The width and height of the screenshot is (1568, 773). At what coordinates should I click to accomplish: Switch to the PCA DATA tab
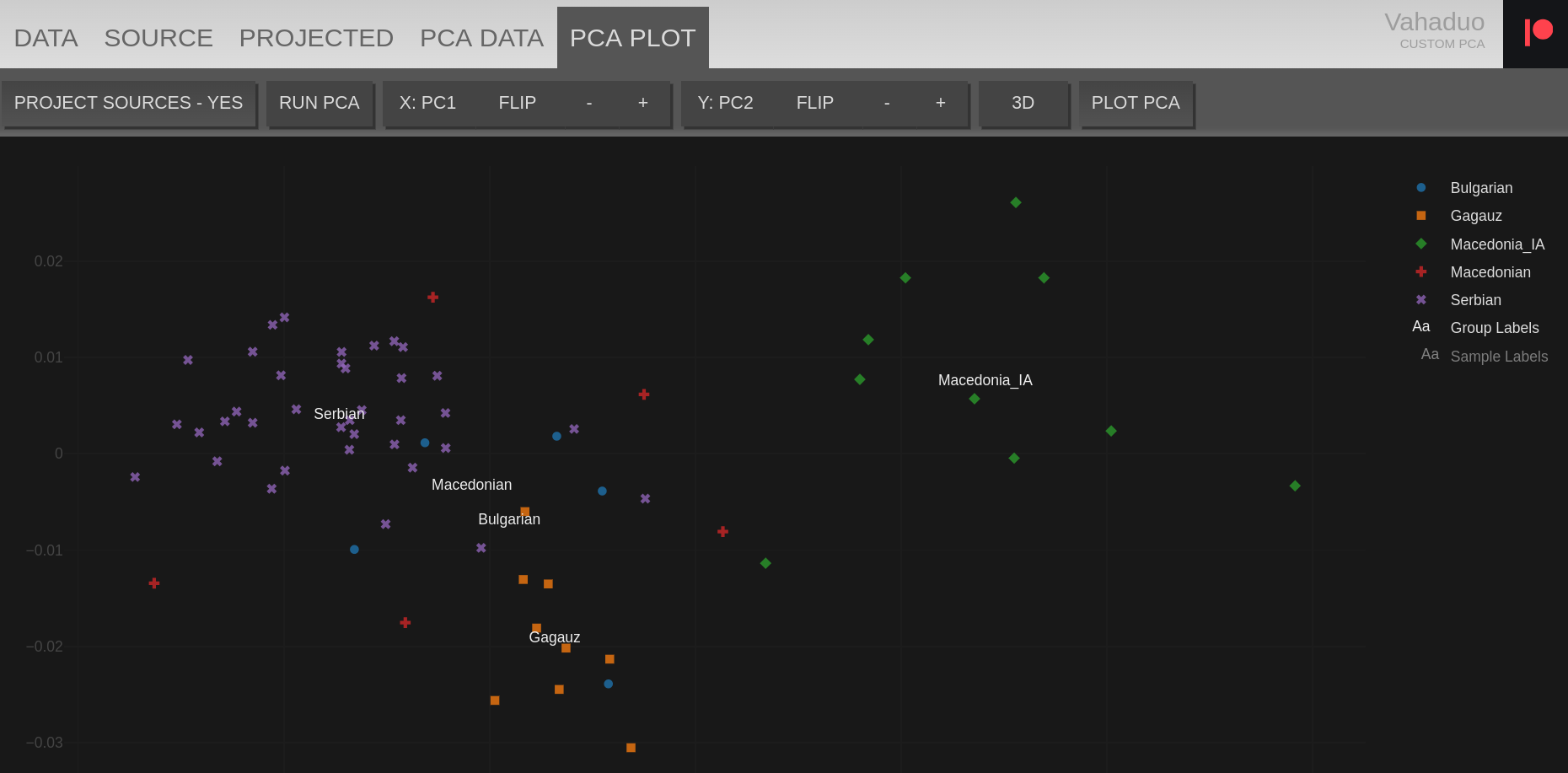481,38
